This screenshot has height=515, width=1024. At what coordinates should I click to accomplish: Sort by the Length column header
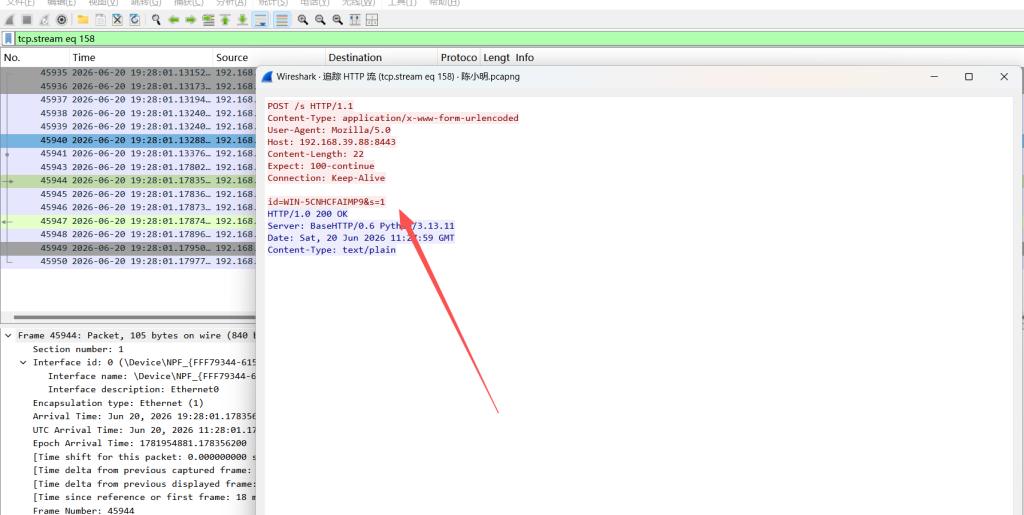(496, 57)
